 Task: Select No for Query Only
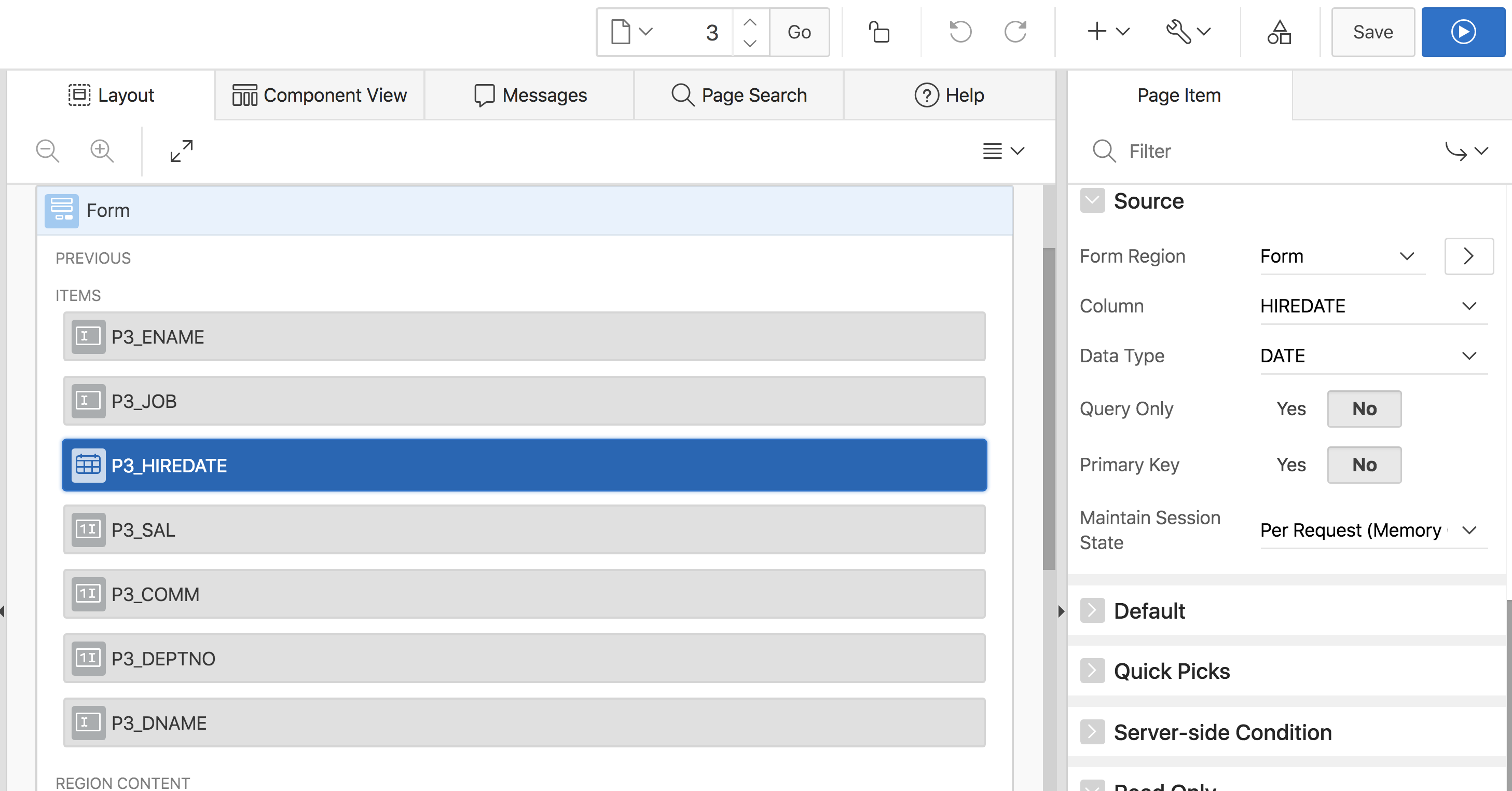pyautogui.click(x=1364, y=408)
